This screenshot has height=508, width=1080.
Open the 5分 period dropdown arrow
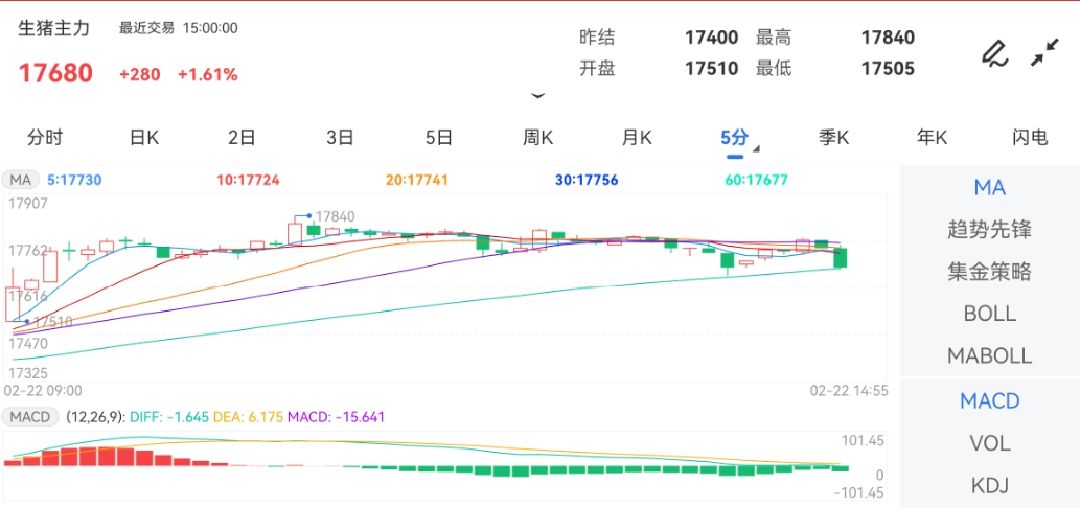click(756, 149)
